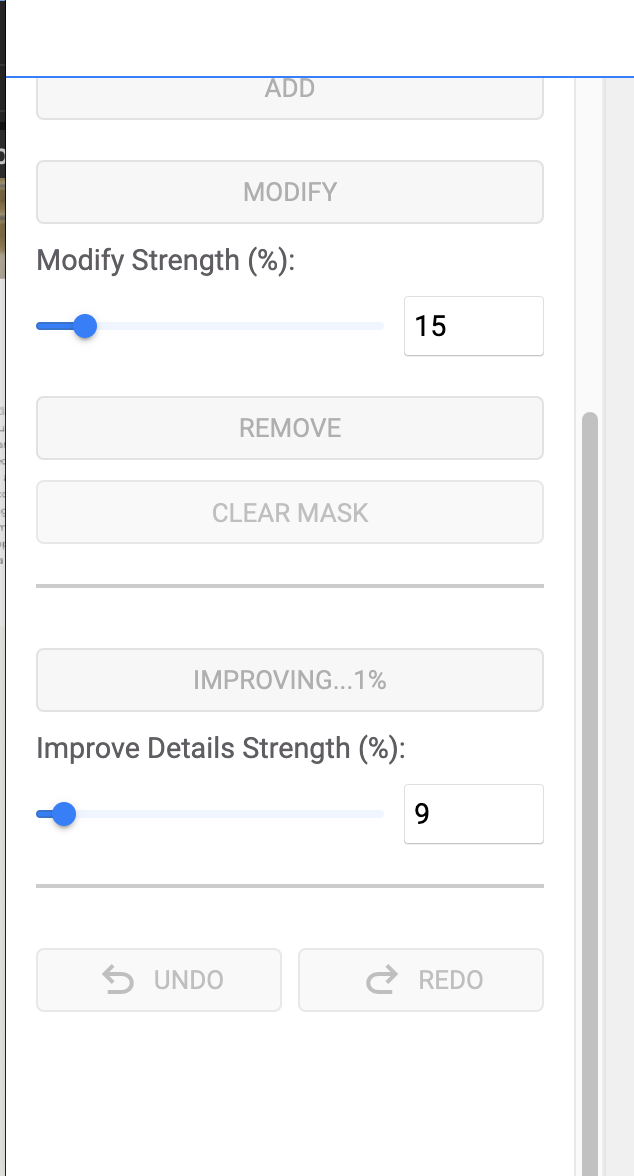Click the undo arrow icon
This screenshot has height=1176, width=634.
coord(118,980)
